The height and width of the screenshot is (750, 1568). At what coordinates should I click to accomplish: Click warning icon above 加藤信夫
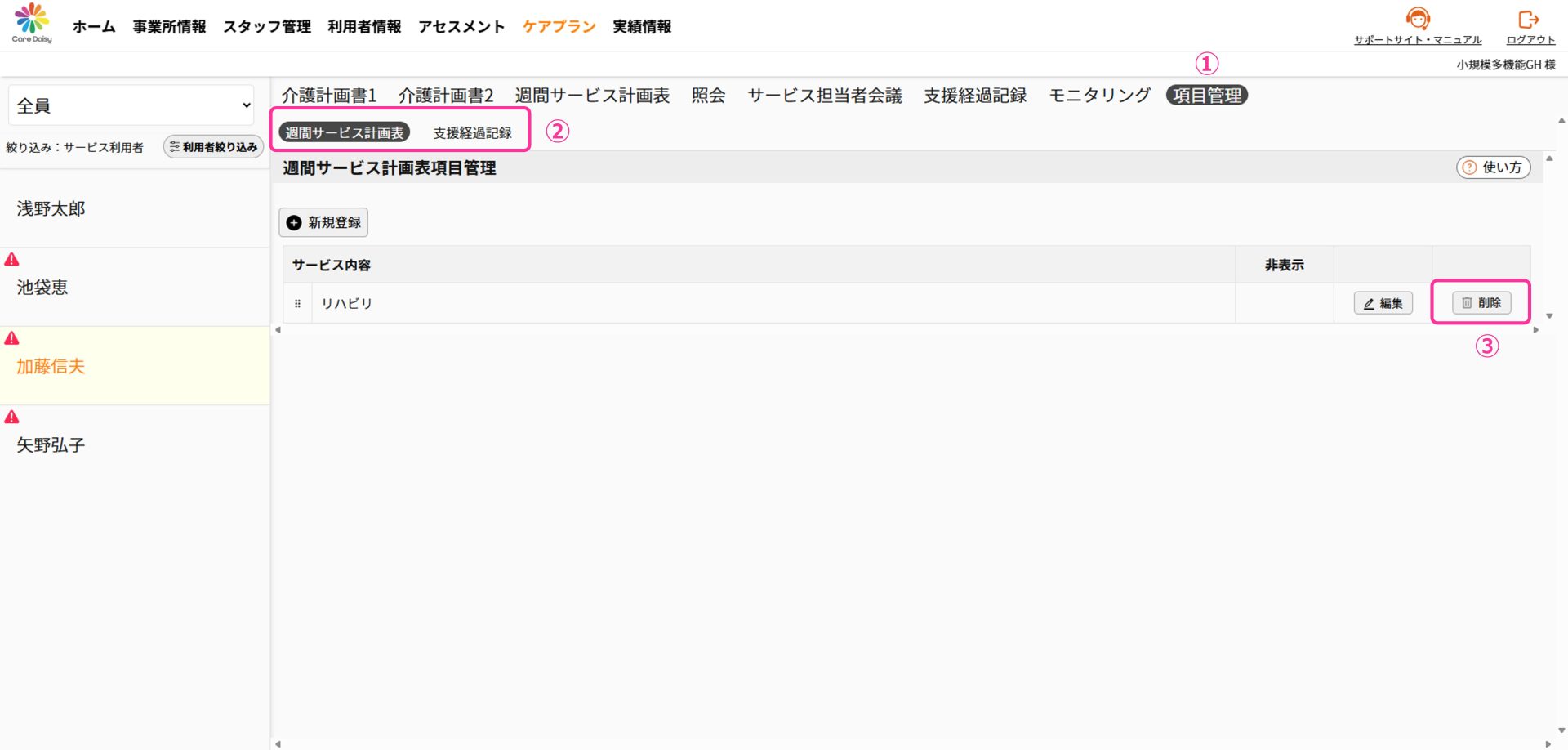point(12,338)
